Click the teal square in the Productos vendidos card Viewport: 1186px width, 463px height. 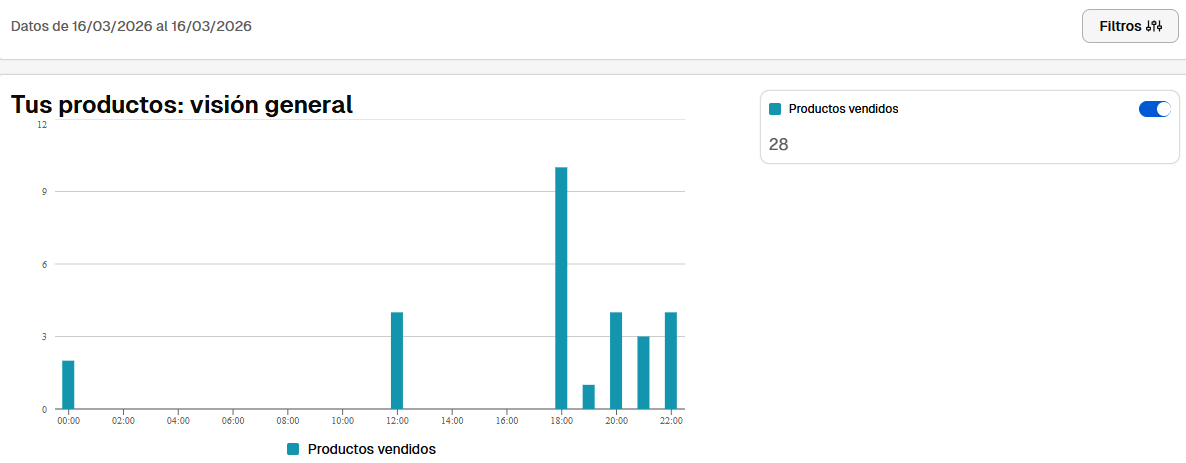pos(775,109)
